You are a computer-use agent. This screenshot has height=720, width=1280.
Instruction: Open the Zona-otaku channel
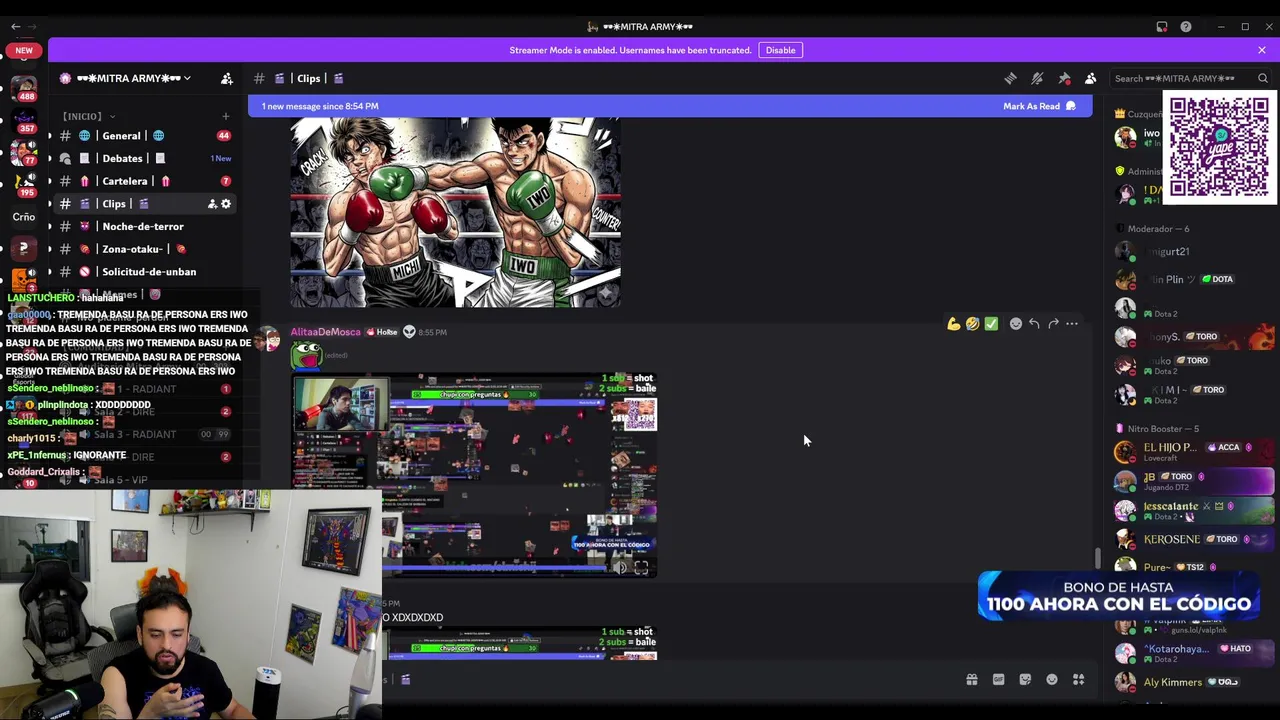coord(146,249)
